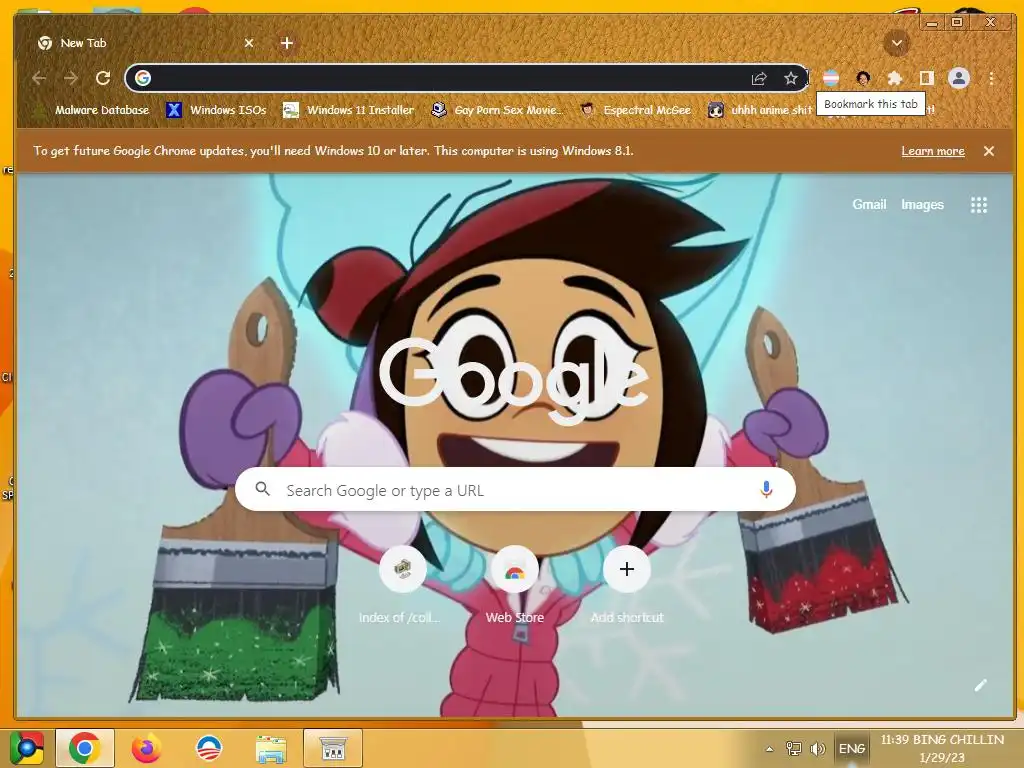1024x768 pixels.
Task: Click the Search Google or type a URL box
Action: tap(515, 490)
